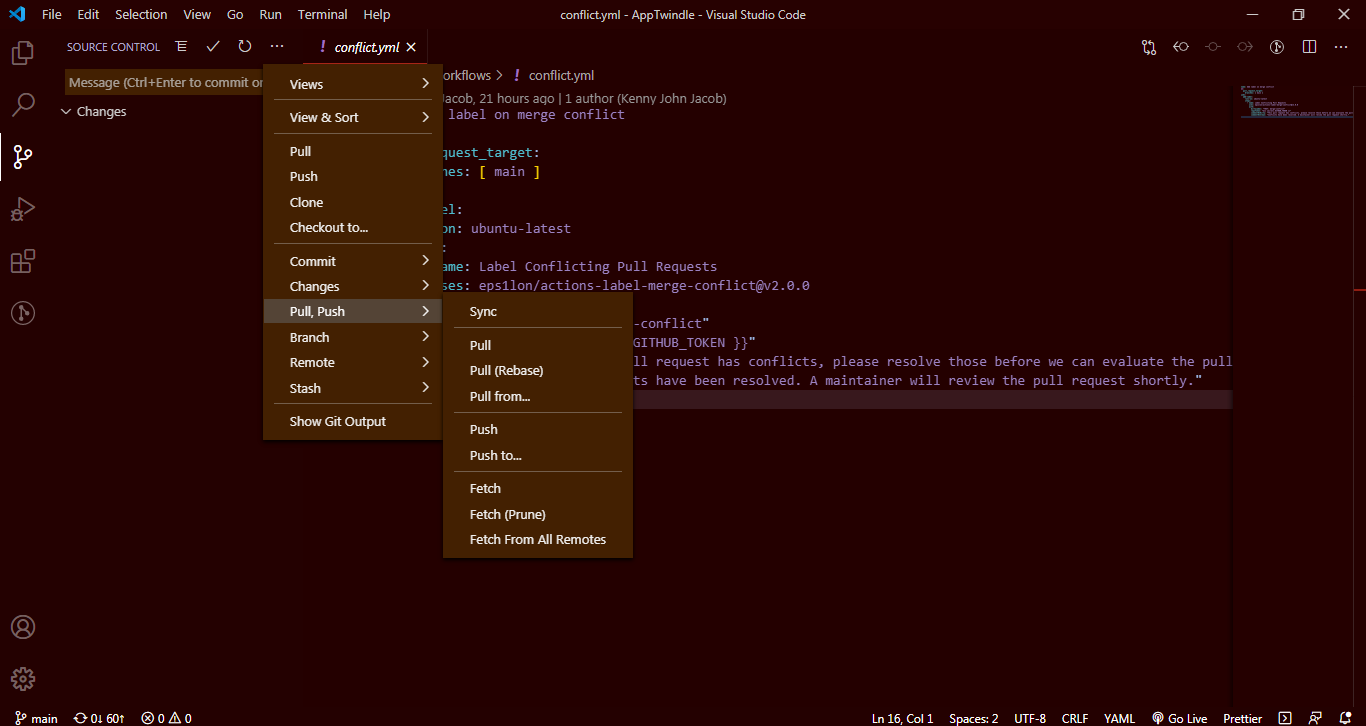Click the More Actions ellipsis in Source Control
Screen dimensions: 1366x726
tap(277, 46)
